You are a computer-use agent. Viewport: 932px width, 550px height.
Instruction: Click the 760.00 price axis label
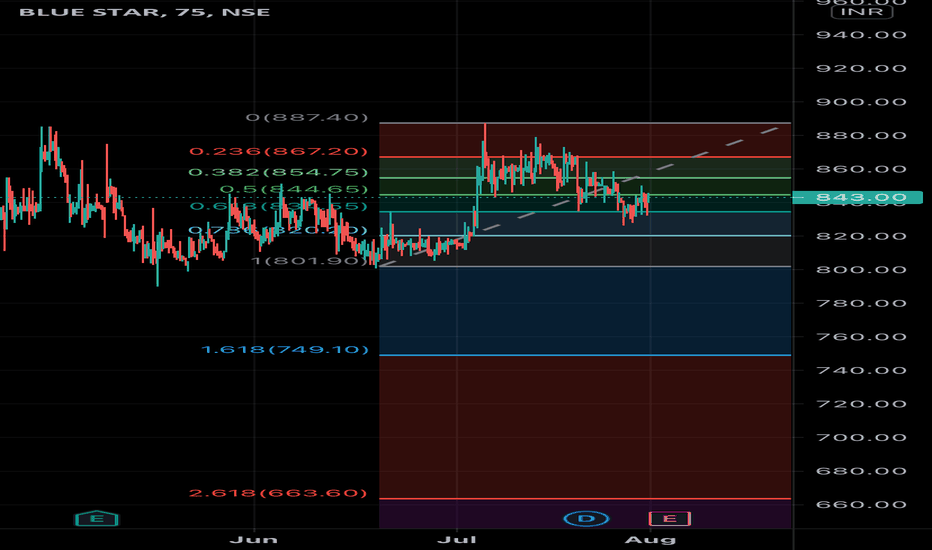click(861, 337)
